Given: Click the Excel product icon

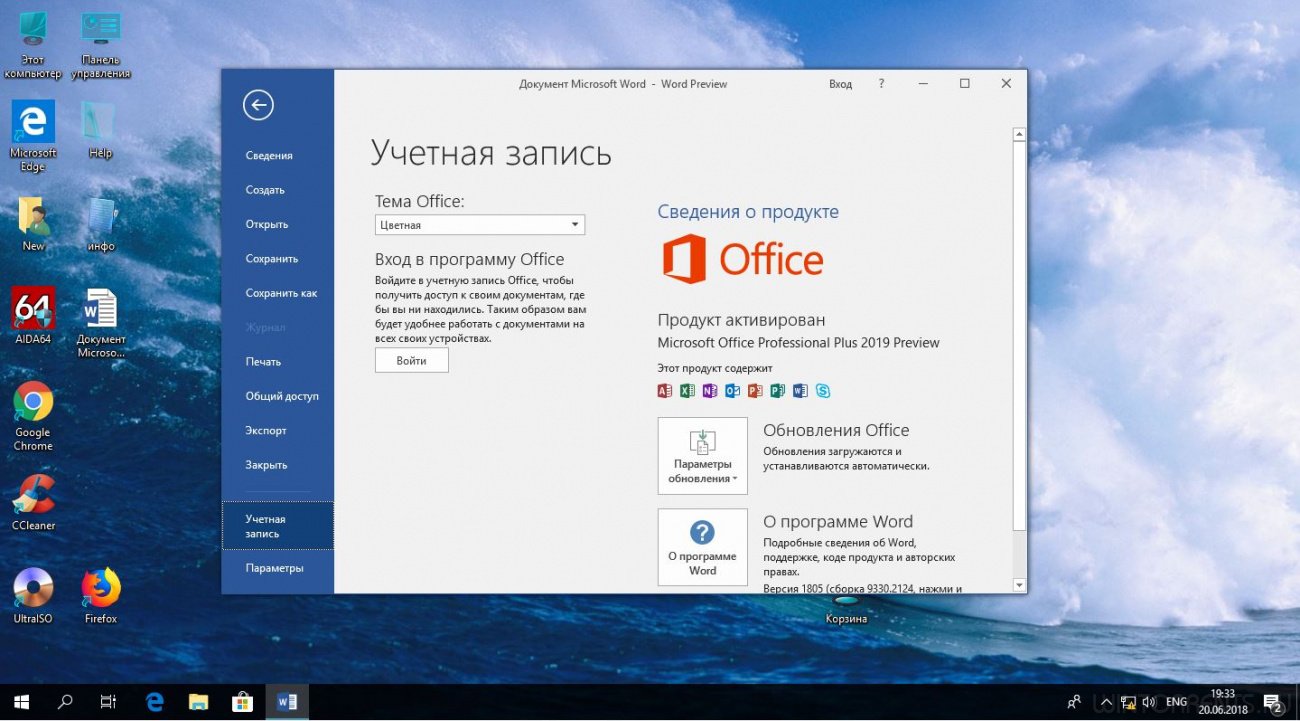Looking at the screenshot, I should (x=687, y=391).
